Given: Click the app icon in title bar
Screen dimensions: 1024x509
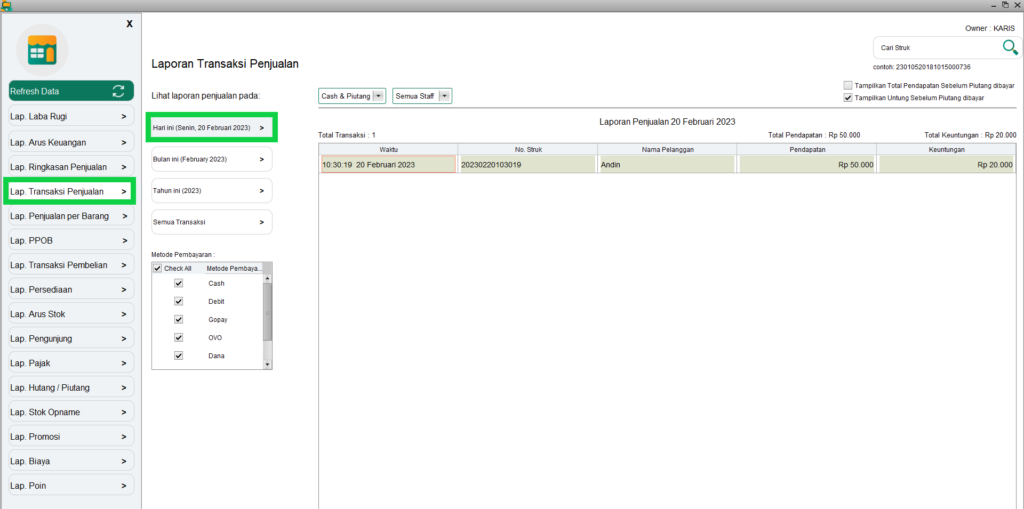Looking at the screenshot, I should point(6,6).
